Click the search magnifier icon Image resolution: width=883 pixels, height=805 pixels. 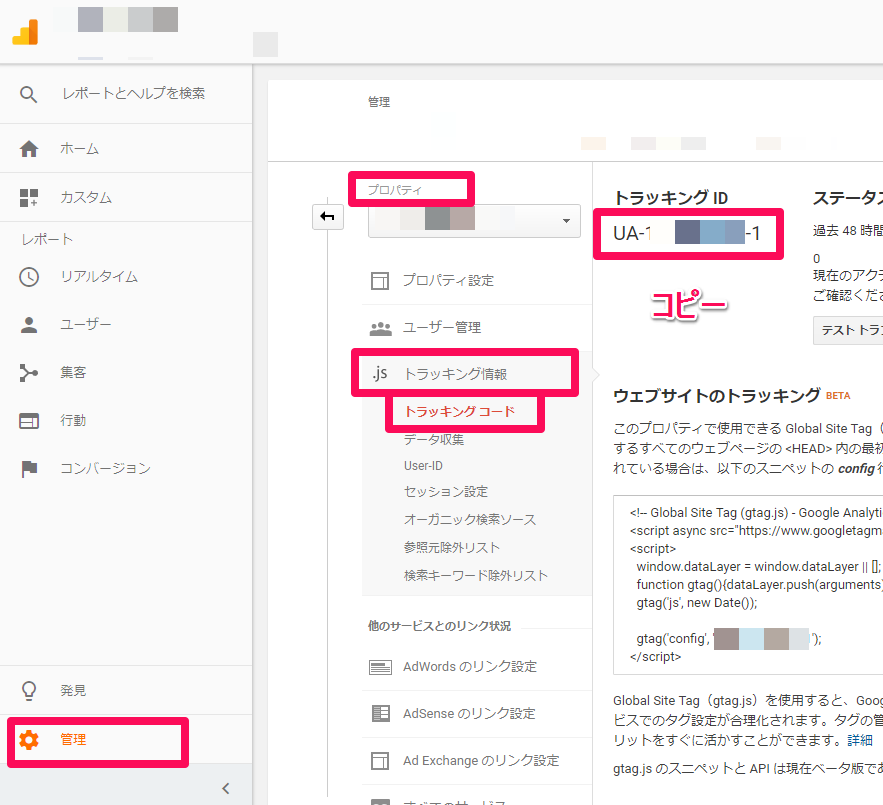(28, 94)
